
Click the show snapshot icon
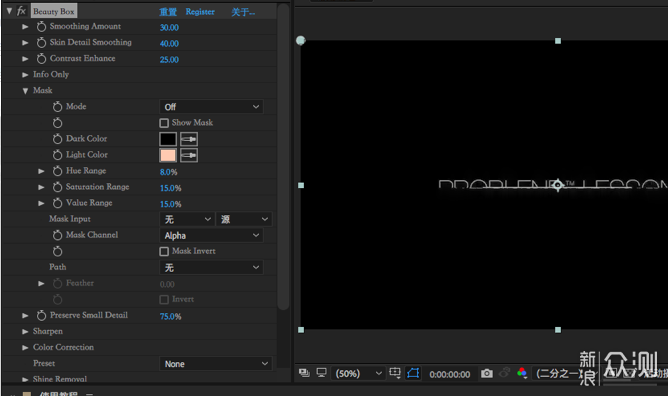(x=504, y=373)
